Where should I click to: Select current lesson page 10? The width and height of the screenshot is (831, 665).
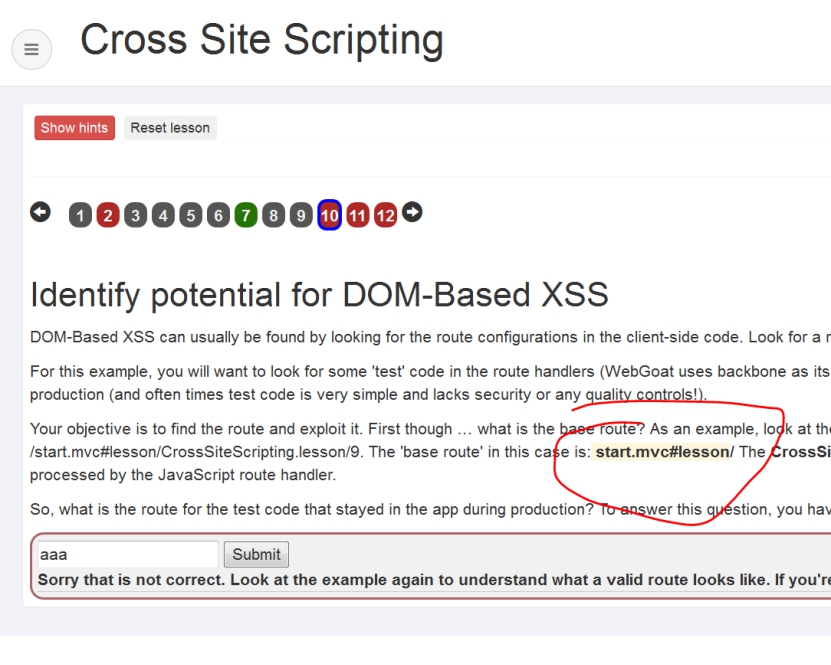pos(330,215)
